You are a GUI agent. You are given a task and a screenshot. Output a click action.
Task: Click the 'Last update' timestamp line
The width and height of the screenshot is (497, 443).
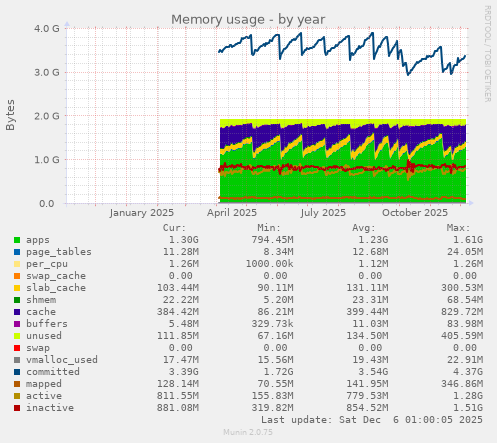[x=372, y=420]
